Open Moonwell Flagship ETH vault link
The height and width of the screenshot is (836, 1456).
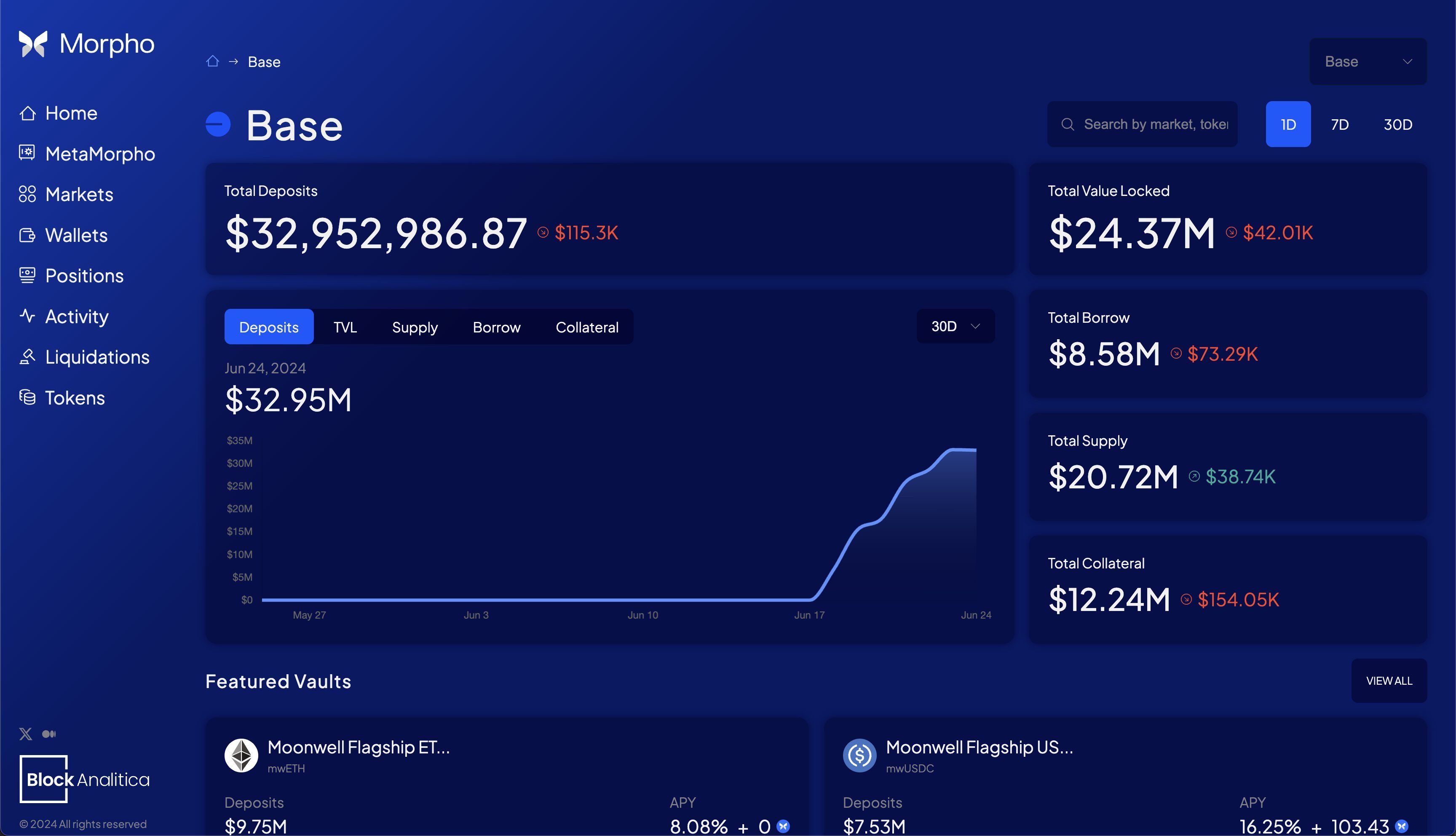(x=358, y=747)
